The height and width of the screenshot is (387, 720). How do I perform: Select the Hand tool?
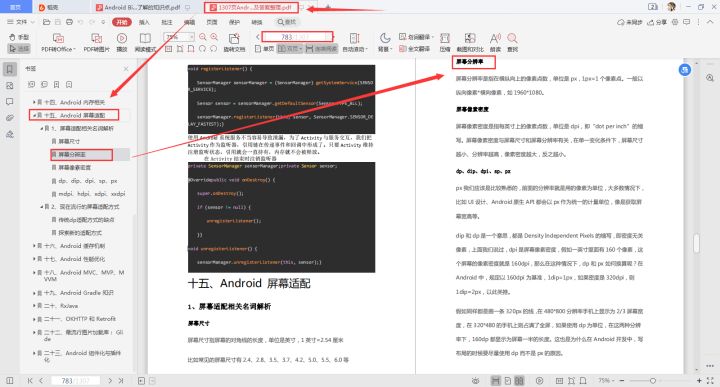click(x=19, y=37)
